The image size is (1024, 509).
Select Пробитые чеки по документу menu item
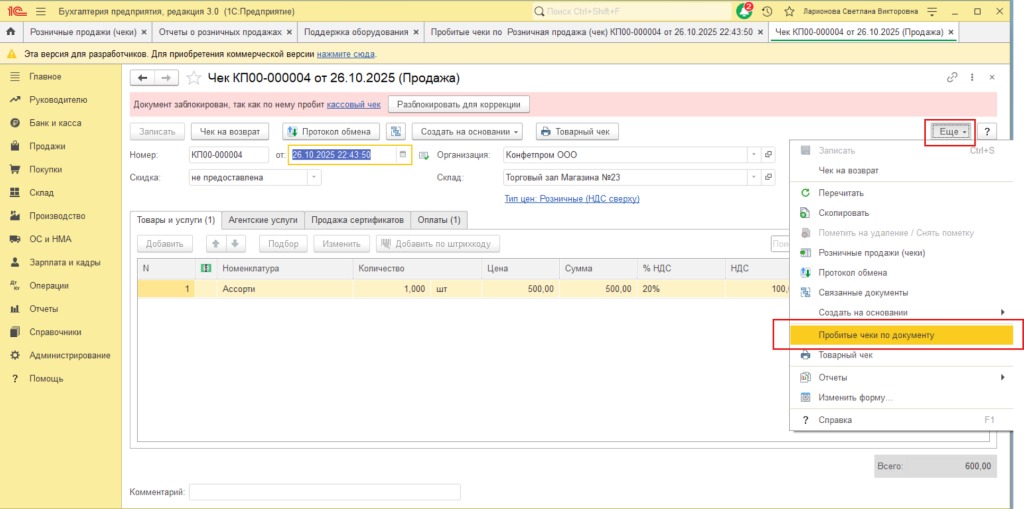[x=875, y=335]
